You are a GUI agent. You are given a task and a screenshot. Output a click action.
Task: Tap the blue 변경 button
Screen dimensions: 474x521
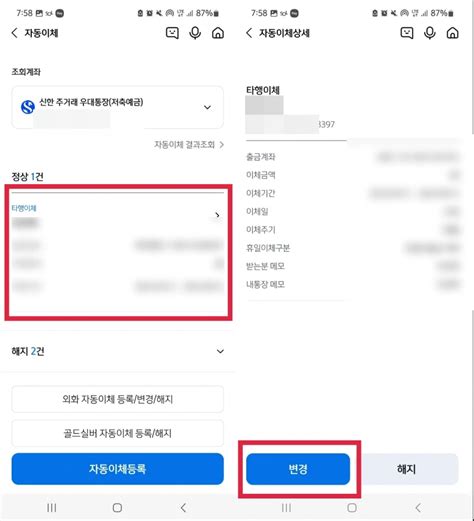point(298,469)
